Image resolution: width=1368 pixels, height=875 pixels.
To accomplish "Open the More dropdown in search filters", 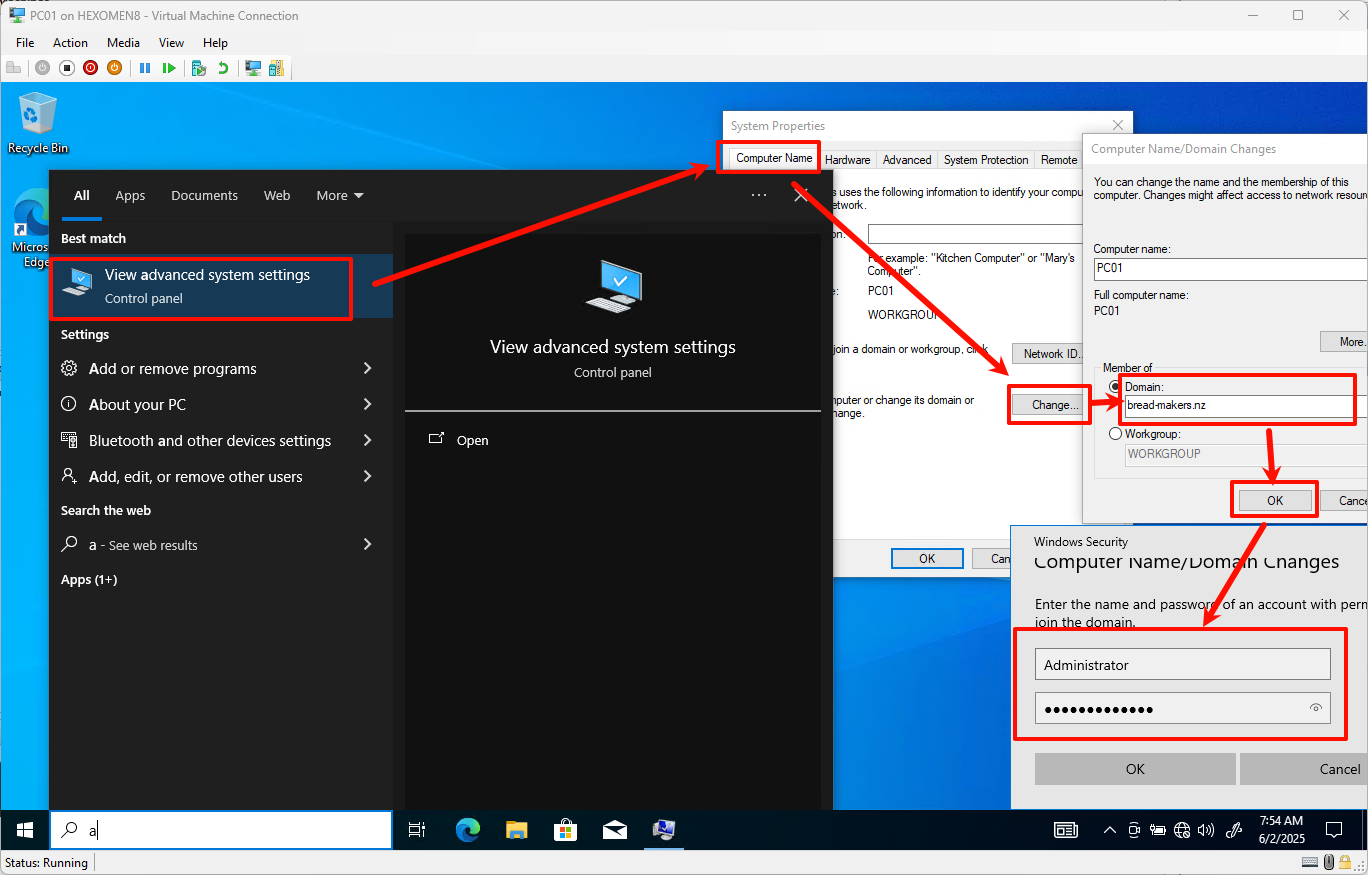I will pos(340,196).
